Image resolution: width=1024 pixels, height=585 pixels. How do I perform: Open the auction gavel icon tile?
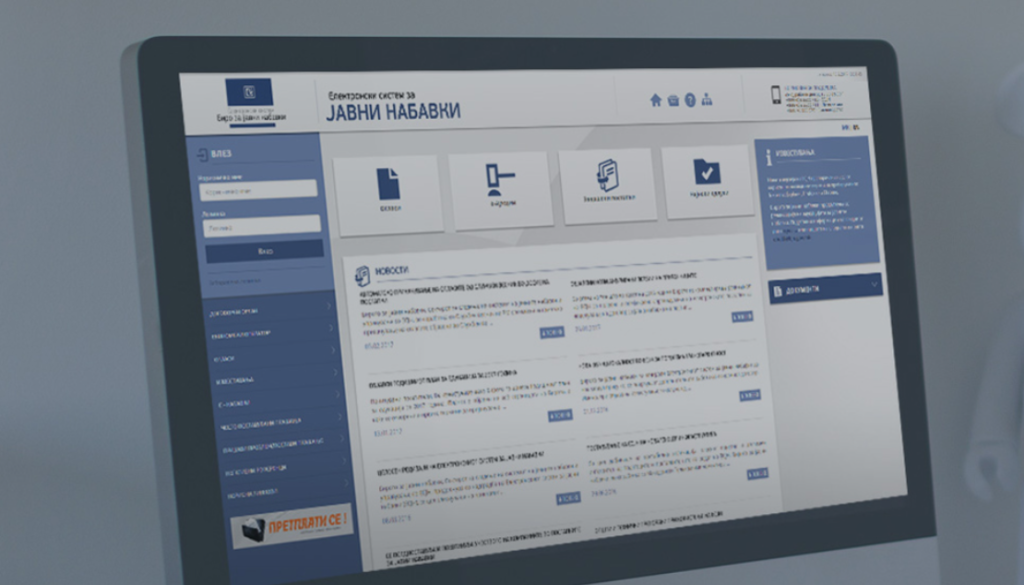(x=499, y=187)
